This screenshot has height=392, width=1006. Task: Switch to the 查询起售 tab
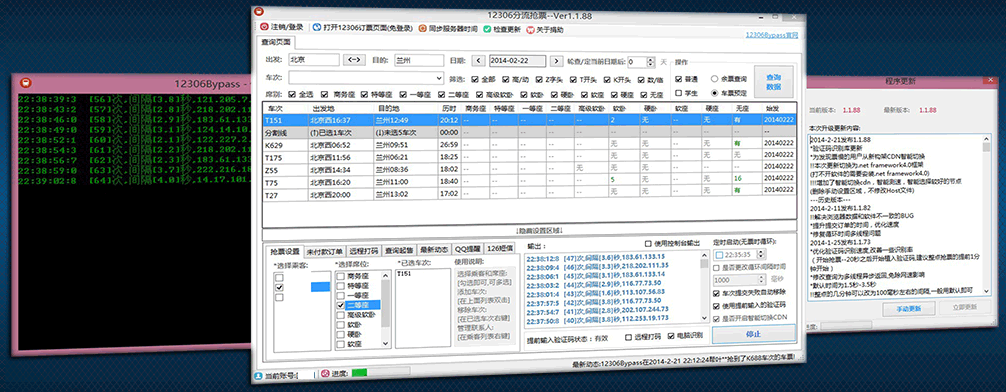point(399,249)
